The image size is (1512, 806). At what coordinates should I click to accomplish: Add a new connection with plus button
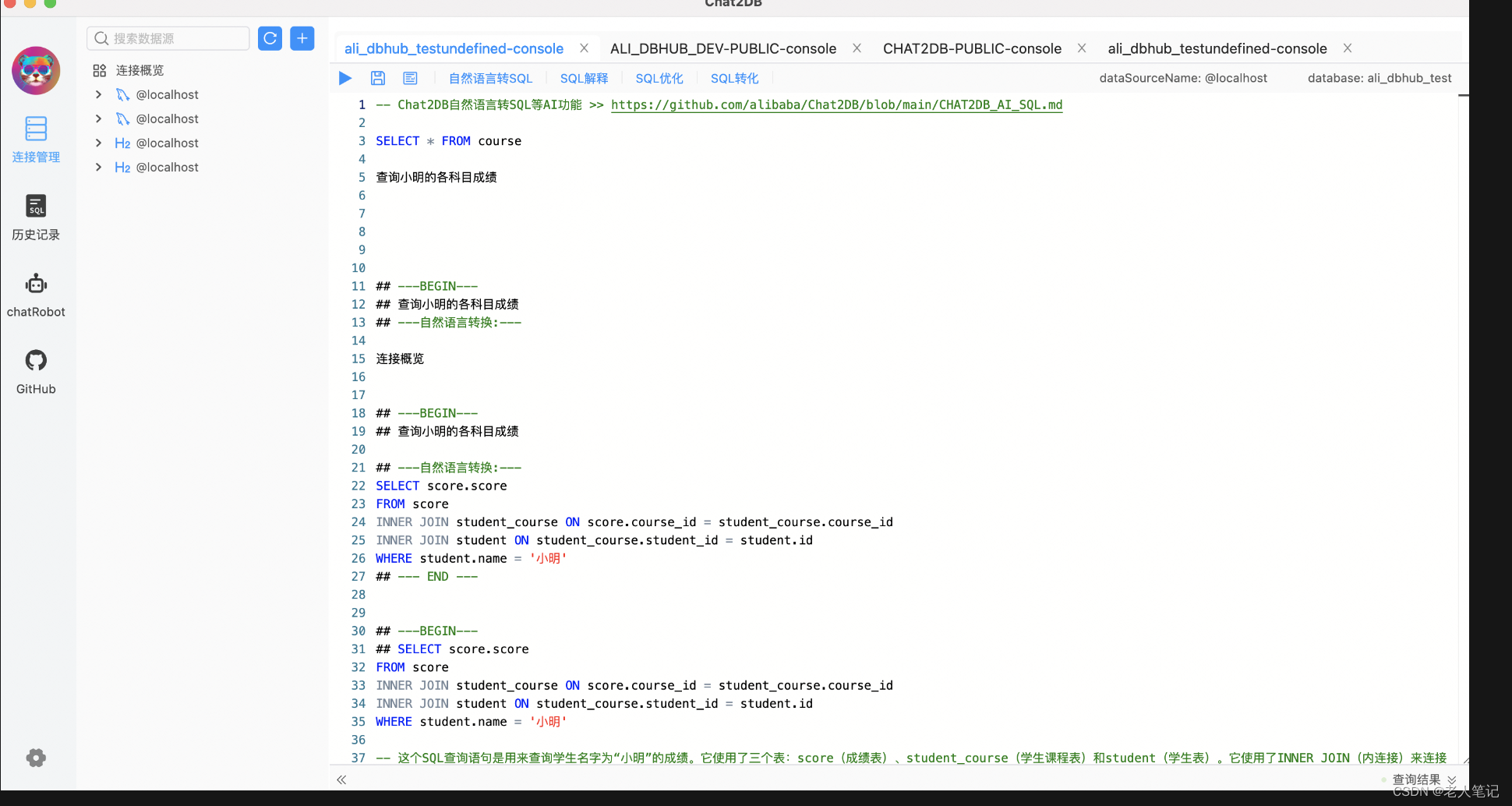(x=302, y=38)
